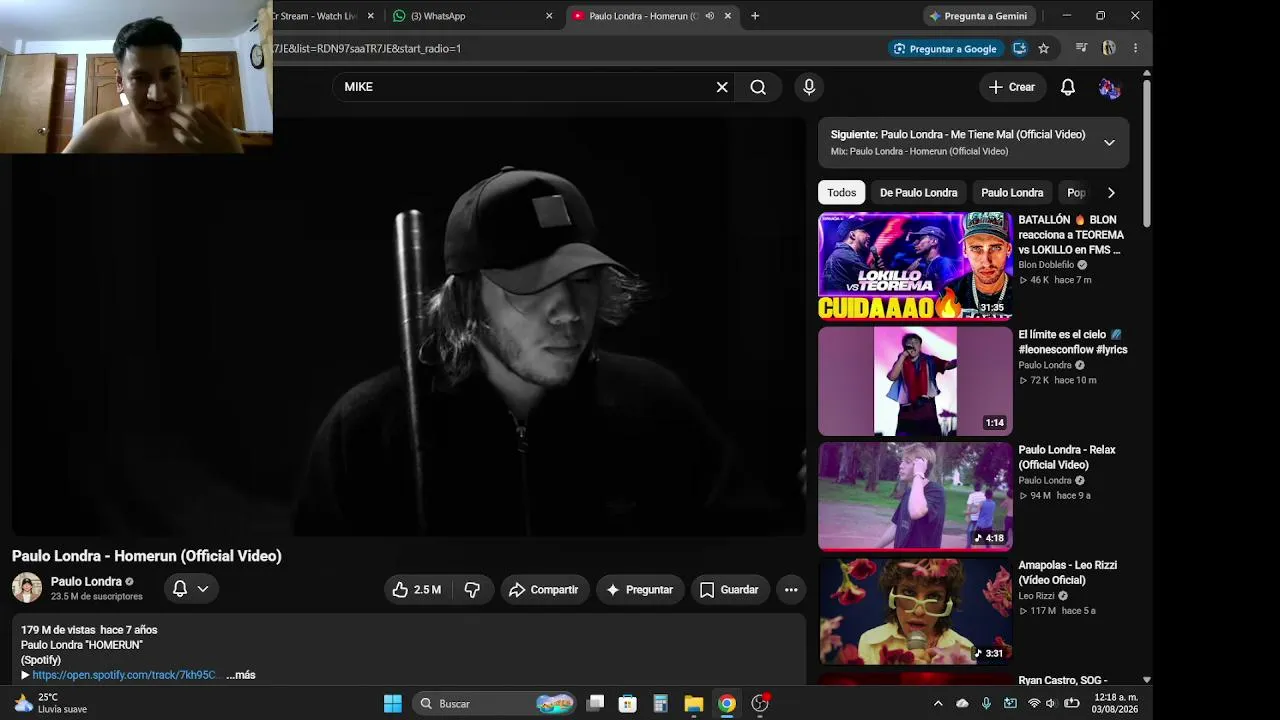Click the Windows taskbar Buscar search box

494,704
